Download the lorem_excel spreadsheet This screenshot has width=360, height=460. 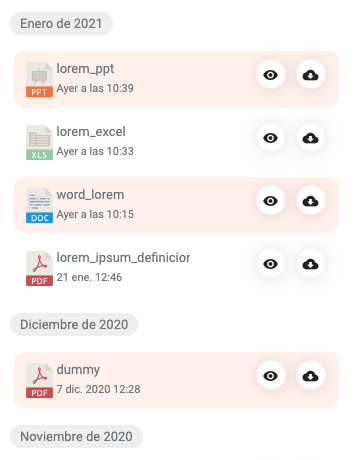[311, 138]
